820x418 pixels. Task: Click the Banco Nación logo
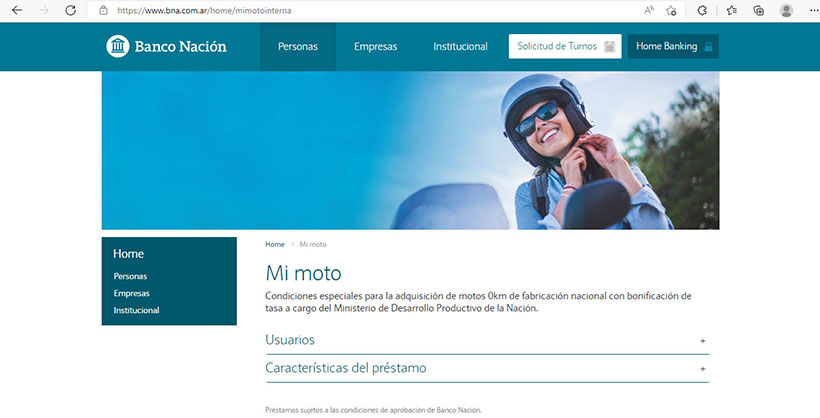pyautogui.click(x=166, y=46)
